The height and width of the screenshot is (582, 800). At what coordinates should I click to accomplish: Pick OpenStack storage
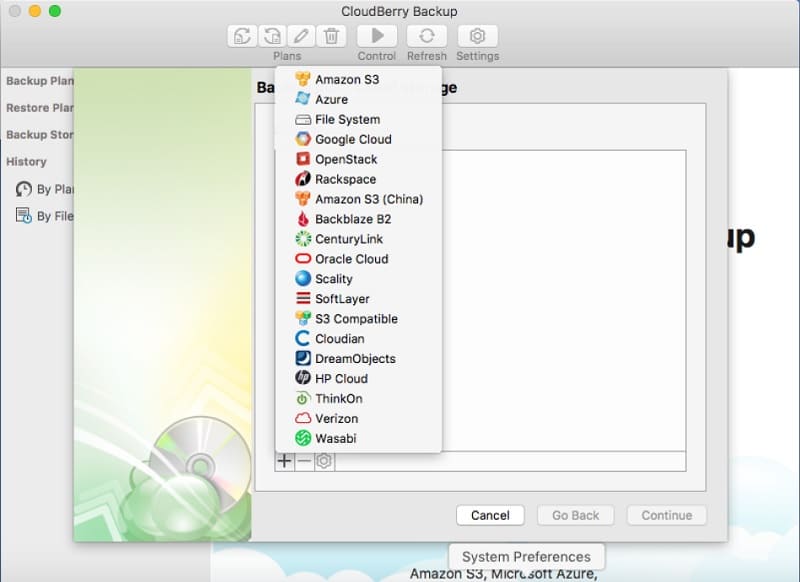point(358,159)
